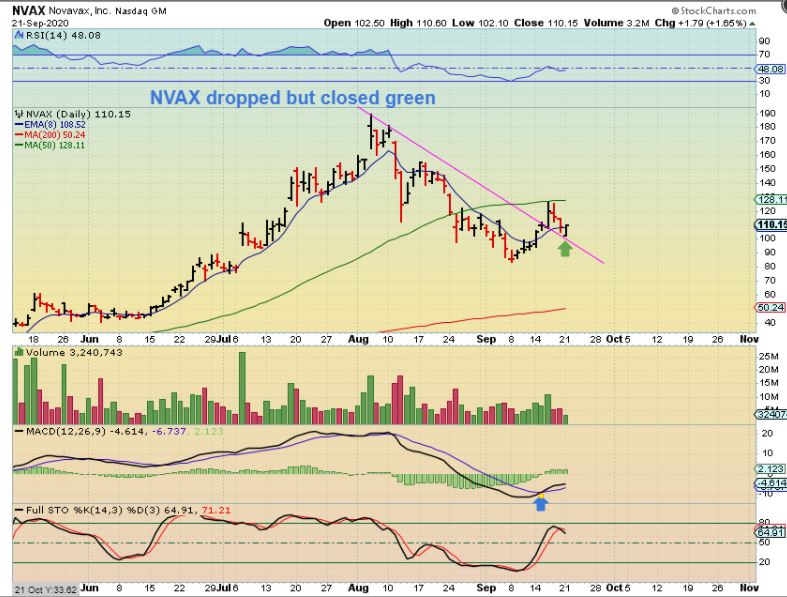The image size is (787, 597).
Task: Click the 128.11 MA(50) tag on right axis
Action: (x=772, y=199)
